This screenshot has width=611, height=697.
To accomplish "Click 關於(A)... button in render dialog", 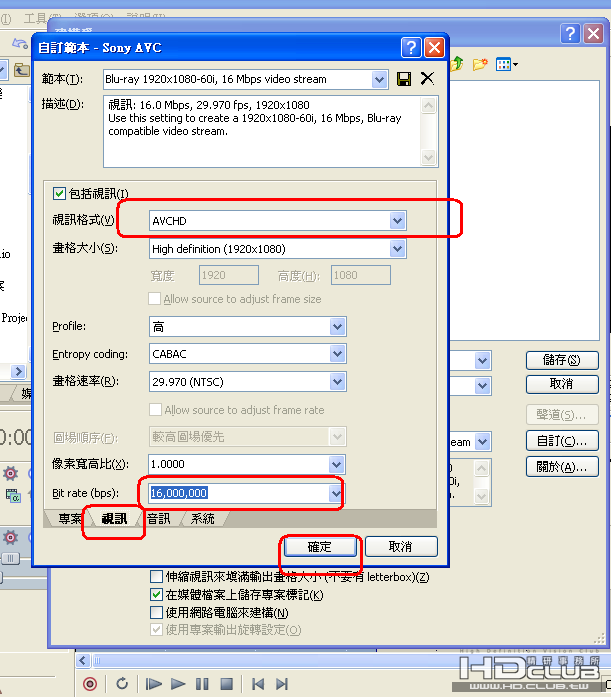I will point(562,467).
